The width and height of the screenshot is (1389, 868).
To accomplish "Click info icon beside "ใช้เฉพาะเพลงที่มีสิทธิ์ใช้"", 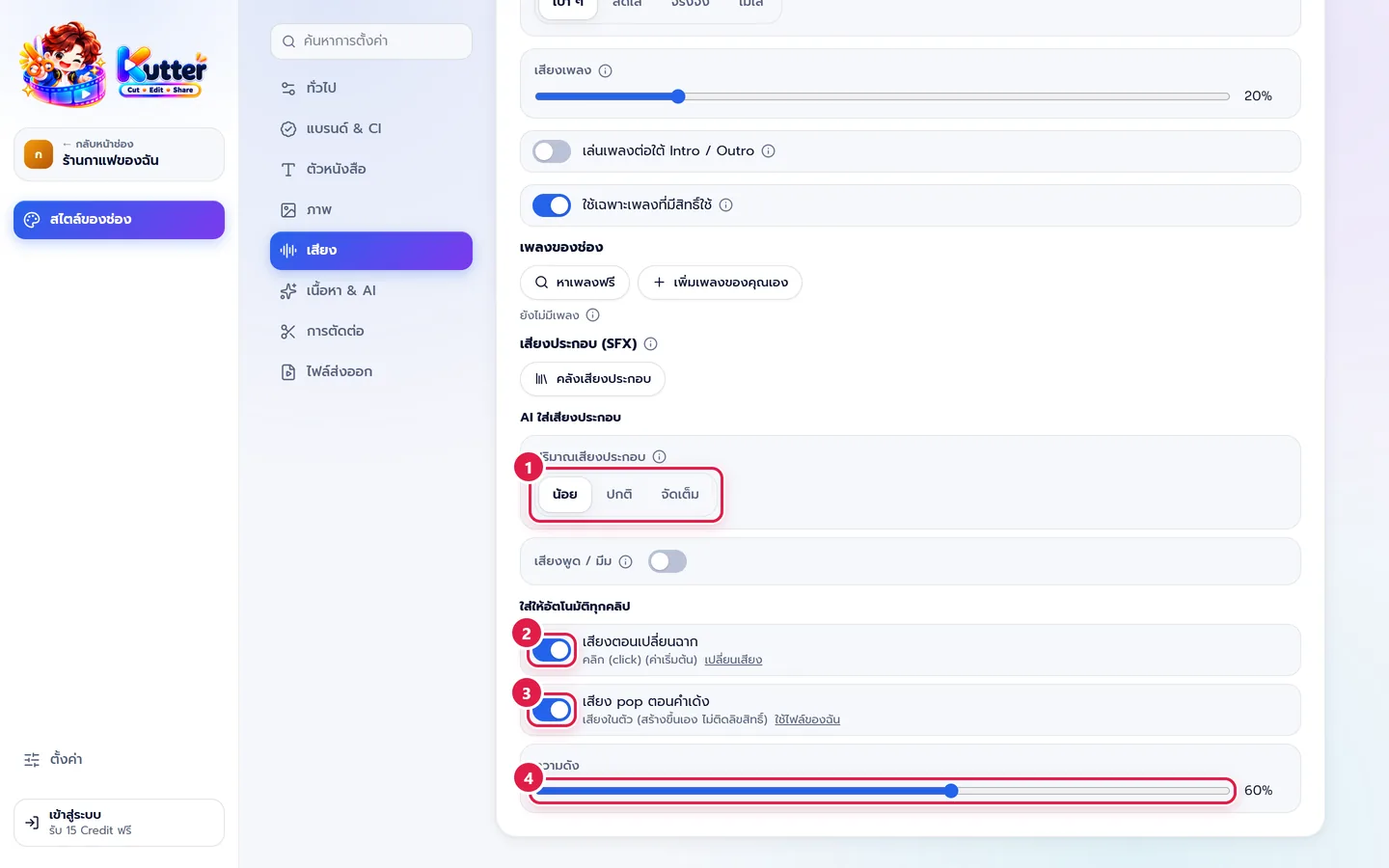I will pyautogui.click(x=726, y=204).
